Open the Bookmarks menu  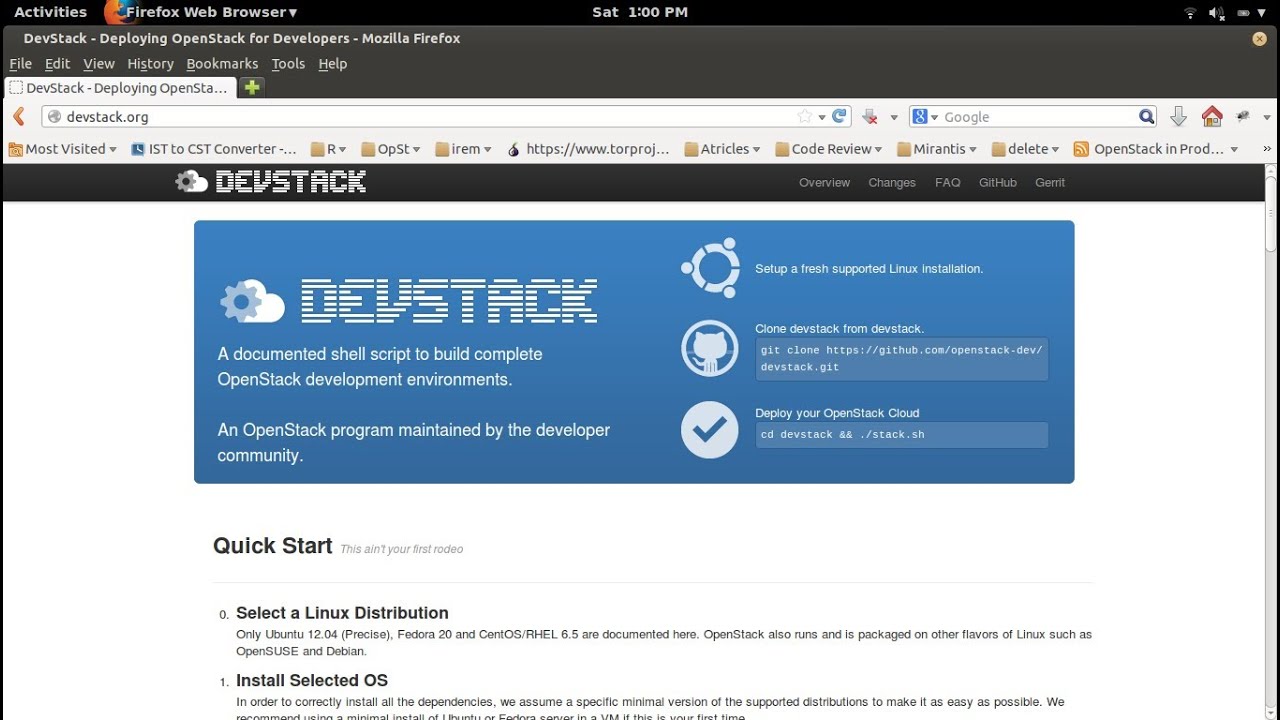tap(222, 63)
